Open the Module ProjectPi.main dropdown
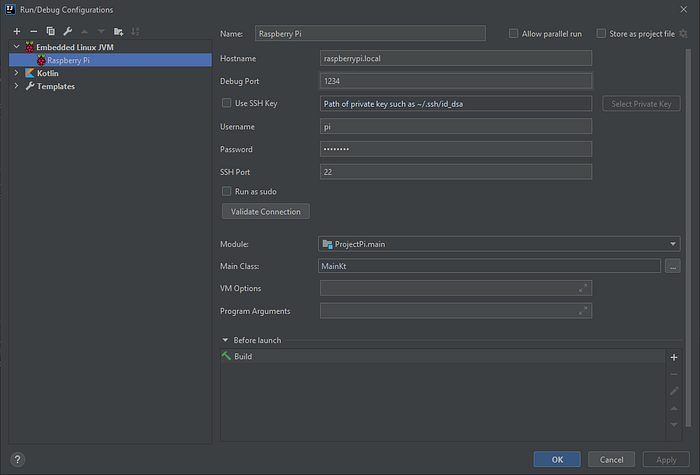 pyautogui.click(x=499, y=244)
